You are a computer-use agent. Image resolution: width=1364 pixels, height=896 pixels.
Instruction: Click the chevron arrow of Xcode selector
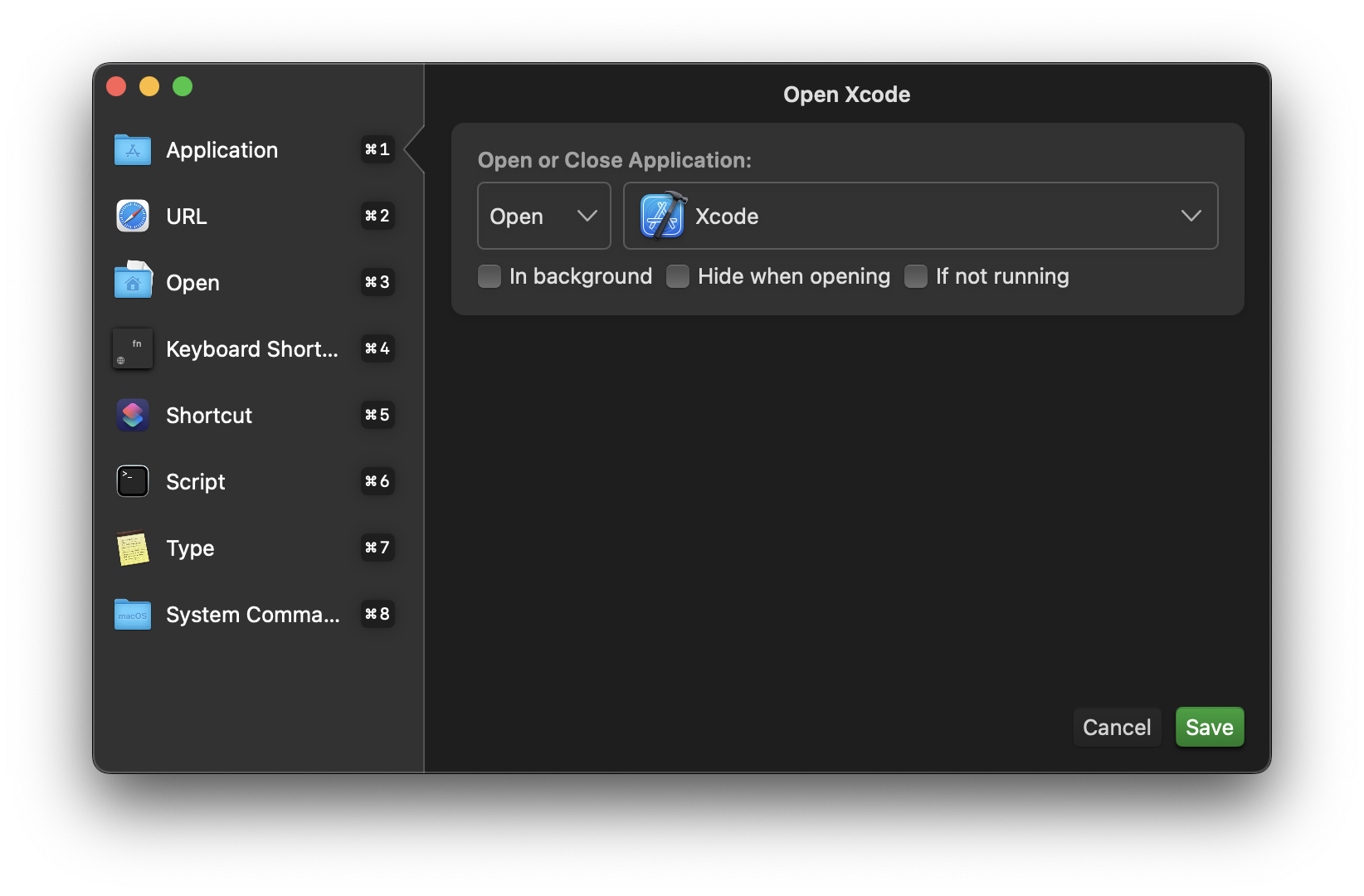(1191, 216)
